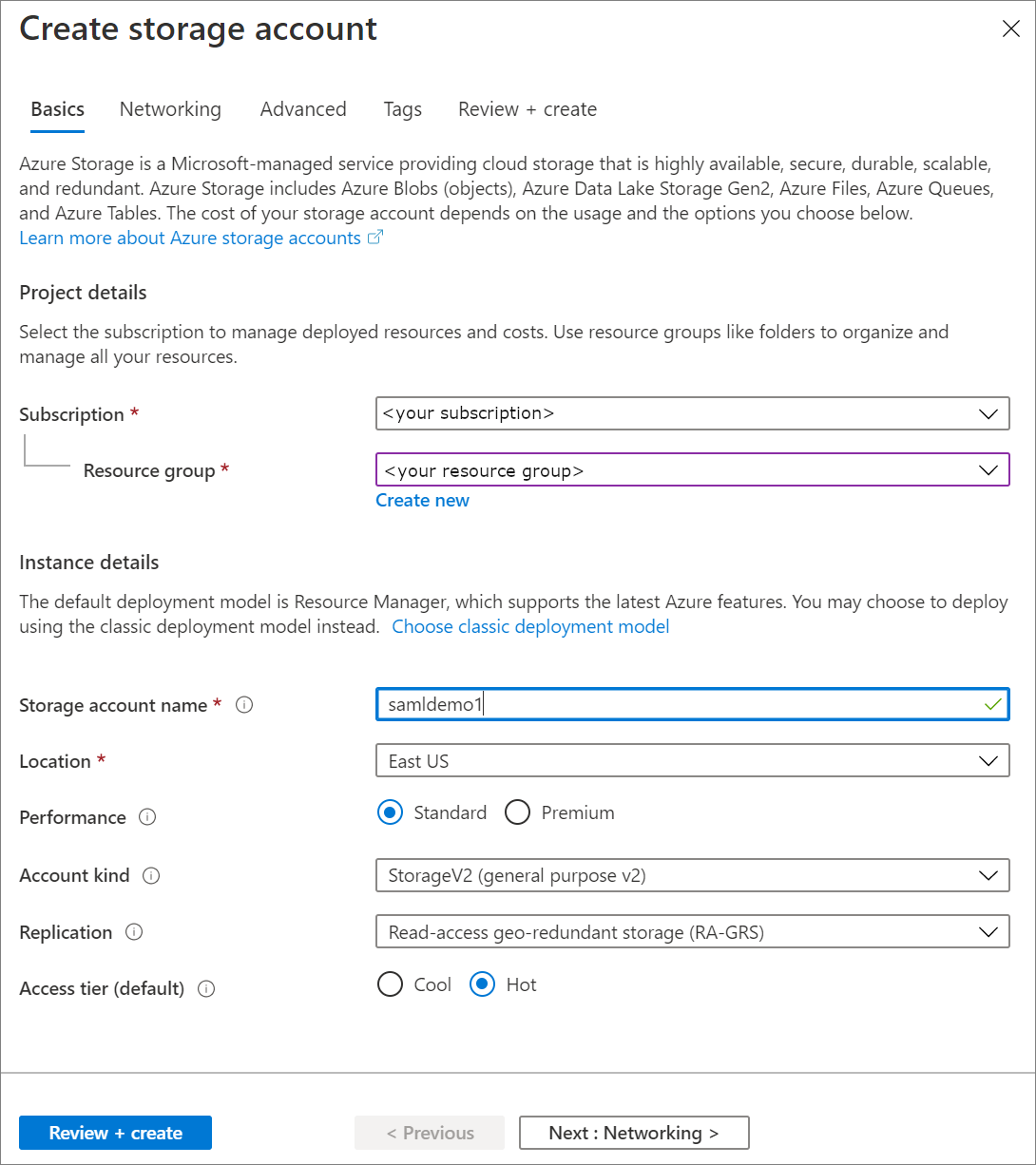Select the Premium performance option
The width and height of the screenshot is (1036, 1165).
(x=517, y=812)
